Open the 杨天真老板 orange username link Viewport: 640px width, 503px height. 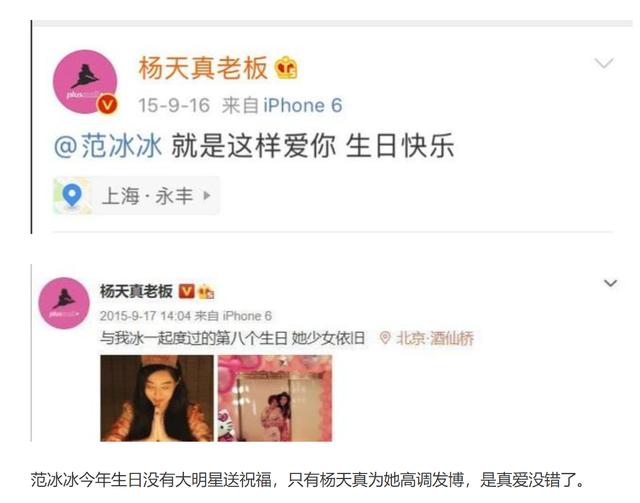coord(203,68)
